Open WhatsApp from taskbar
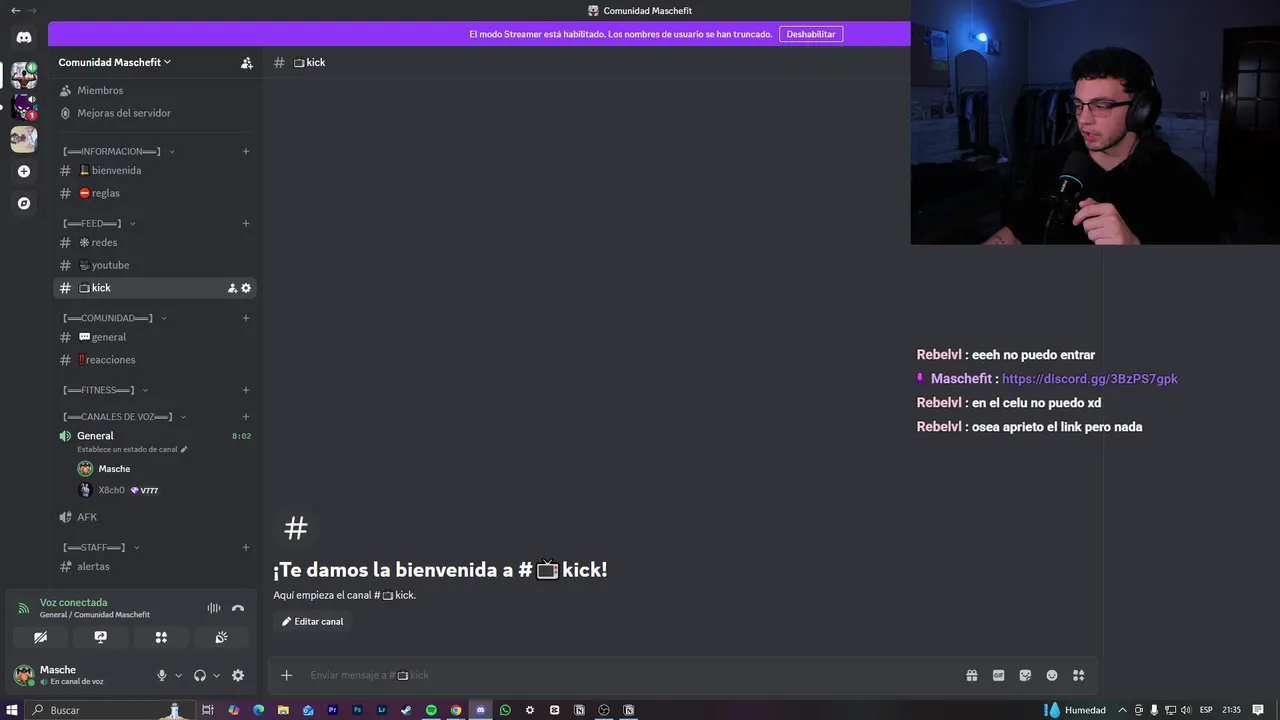This screenshot has width=1280, height=720. point(505,710)
